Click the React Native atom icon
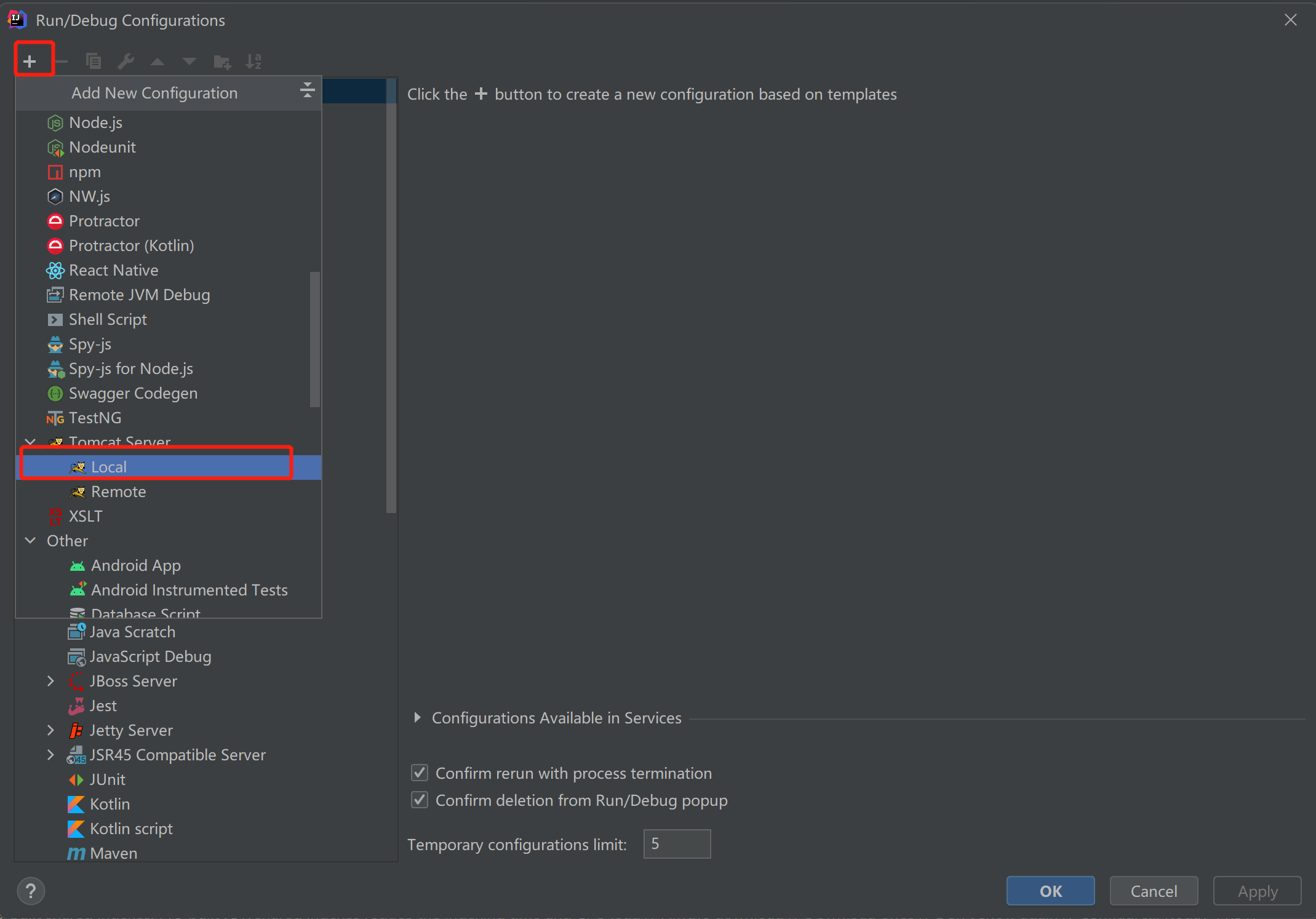Image resolution: width=1316 pixels, height=919 pixels. 55,270
